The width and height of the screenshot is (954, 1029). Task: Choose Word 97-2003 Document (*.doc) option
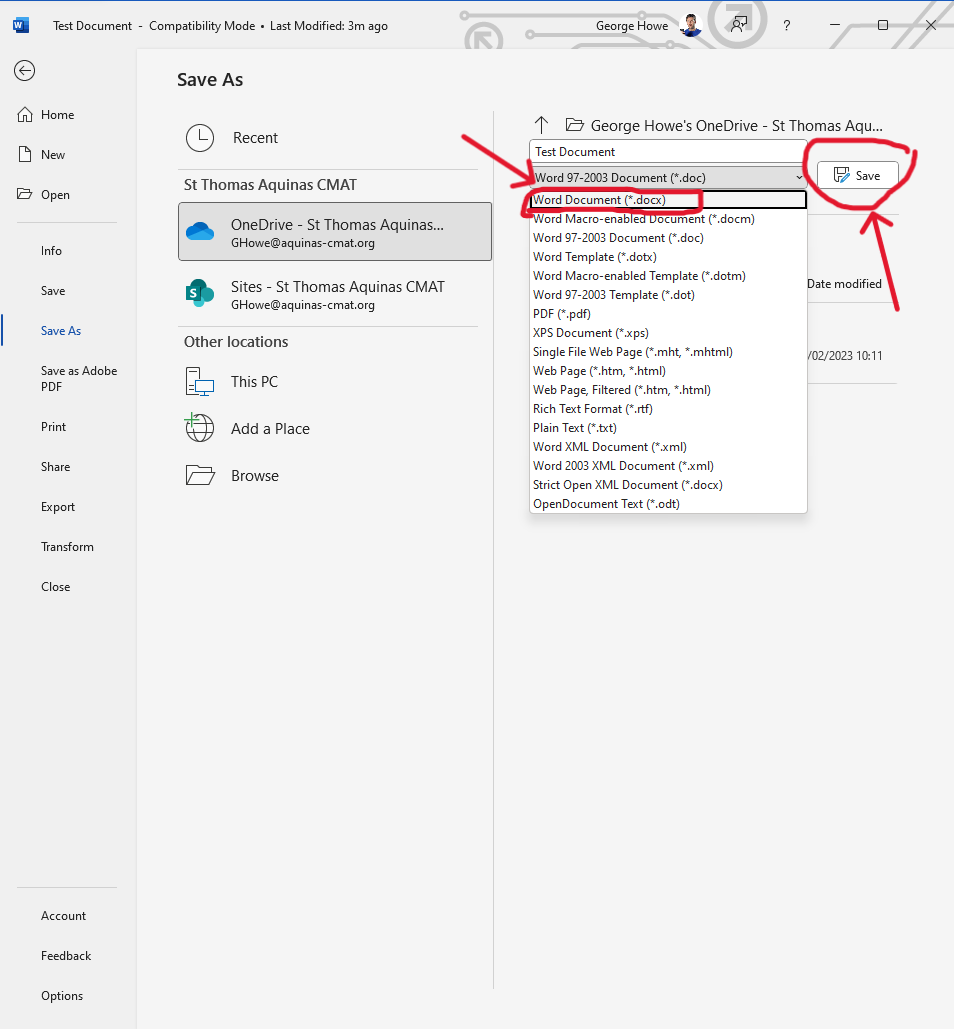(x=668, y=238)
